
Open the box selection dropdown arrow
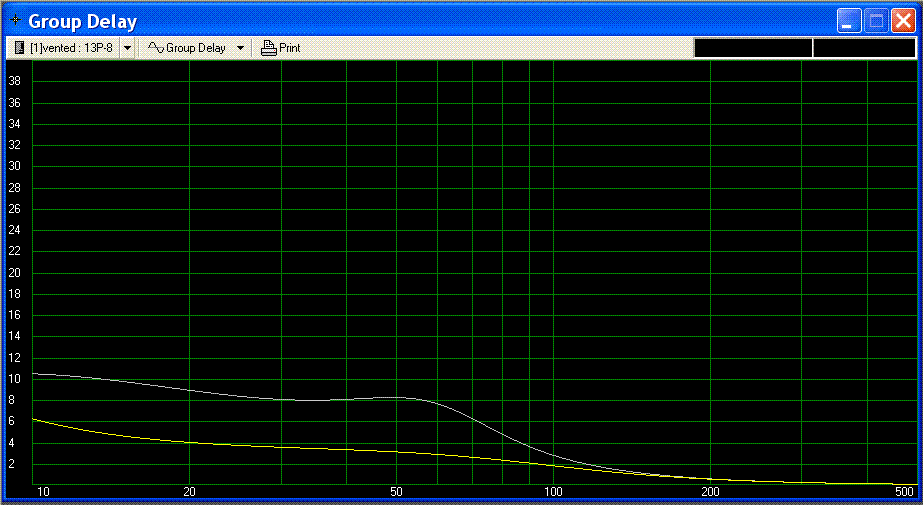127,48
